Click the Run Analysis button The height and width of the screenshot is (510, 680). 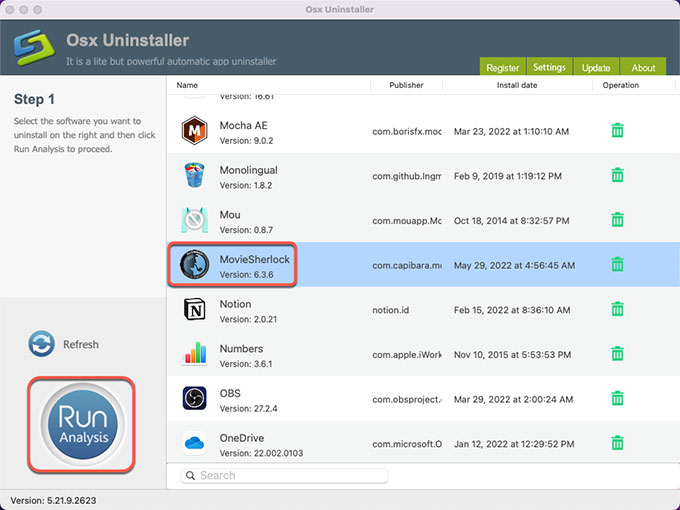82,424
